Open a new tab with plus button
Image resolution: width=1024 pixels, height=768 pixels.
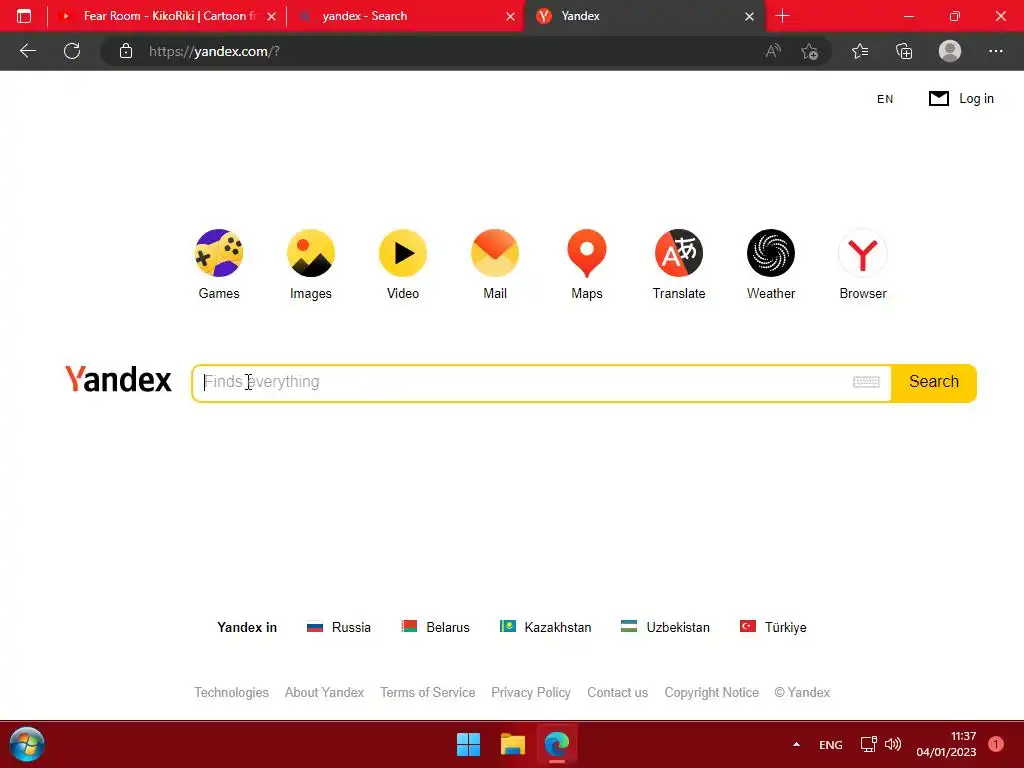pos(782,16)
